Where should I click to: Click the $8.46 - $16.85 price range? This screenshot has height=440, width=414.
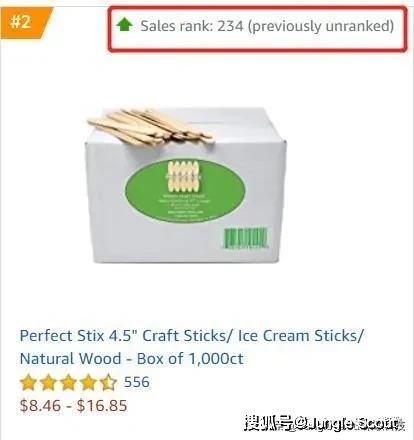[73, 406]
